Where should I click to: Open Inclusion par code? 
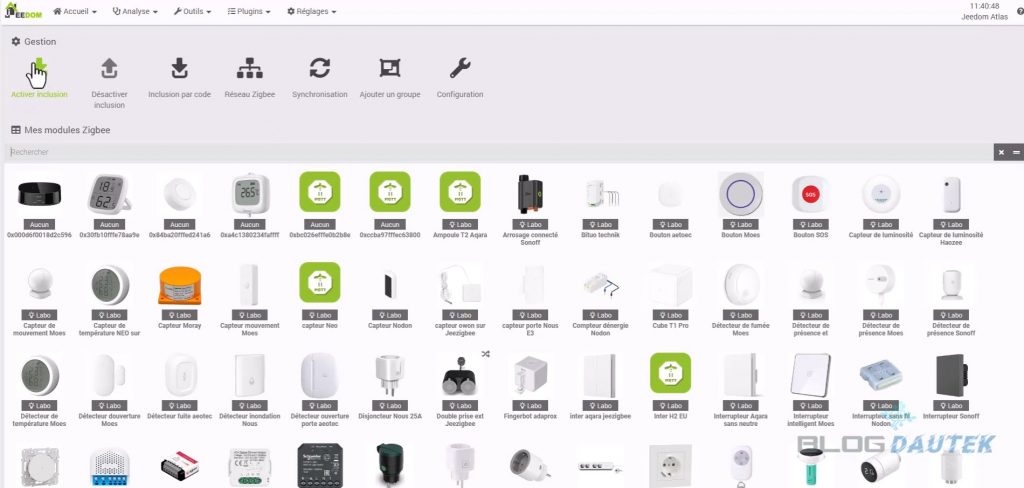coord(179,70)
